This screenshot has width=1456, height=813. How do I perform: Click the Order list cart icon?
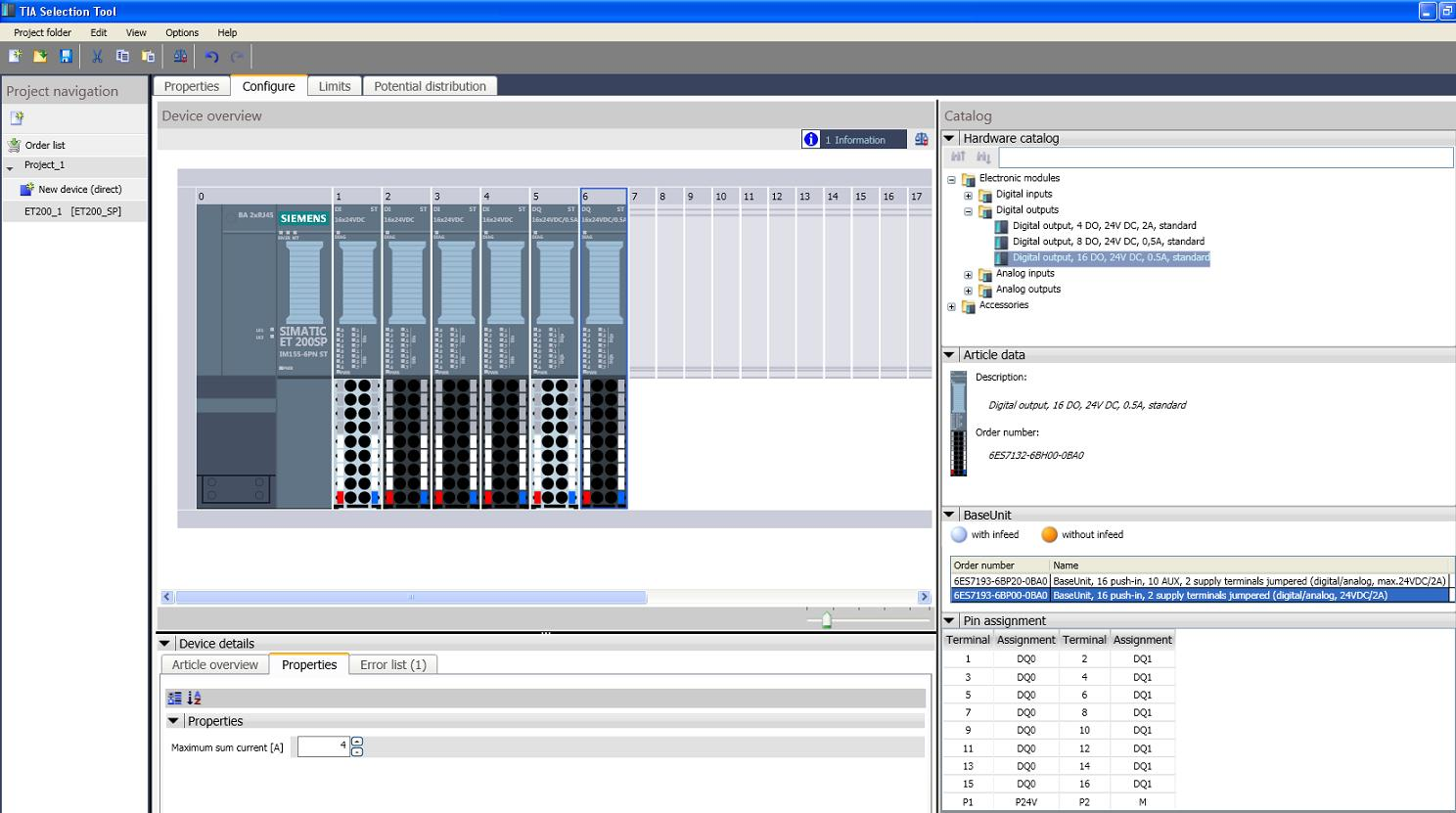14,145
